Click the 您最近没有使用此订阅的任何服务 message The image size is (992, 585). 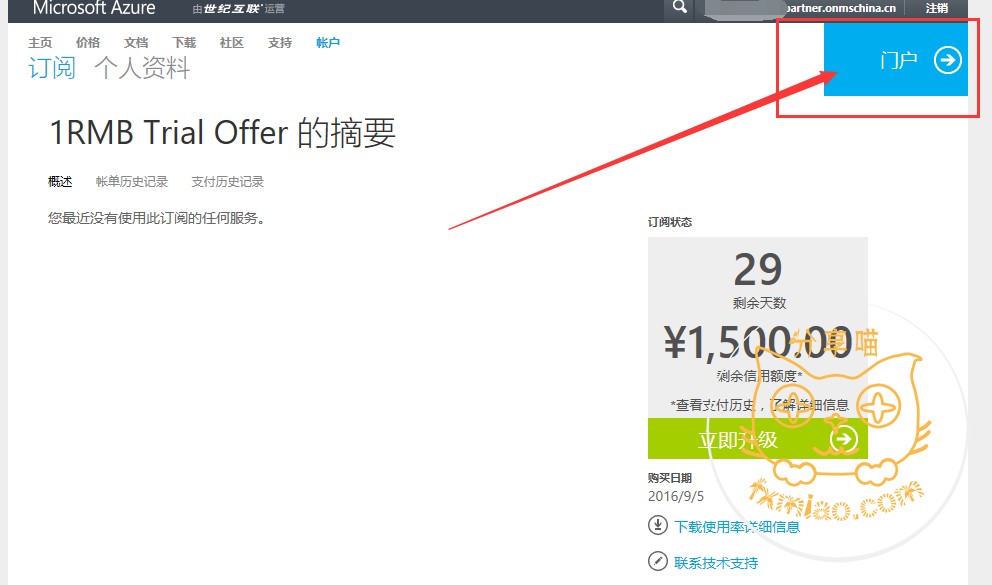[156, 218]
